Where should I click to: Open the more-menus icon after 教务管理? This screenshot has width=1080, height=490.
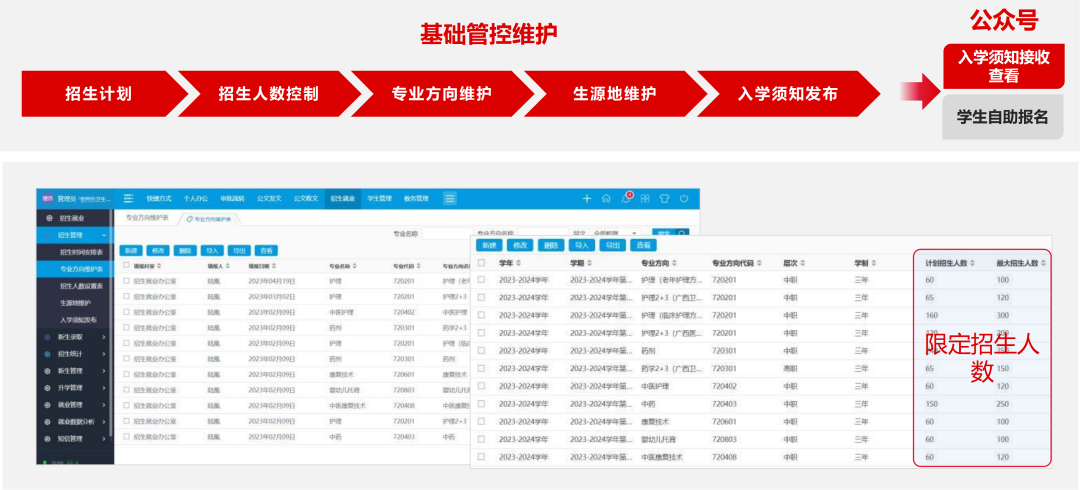(450, 198)
